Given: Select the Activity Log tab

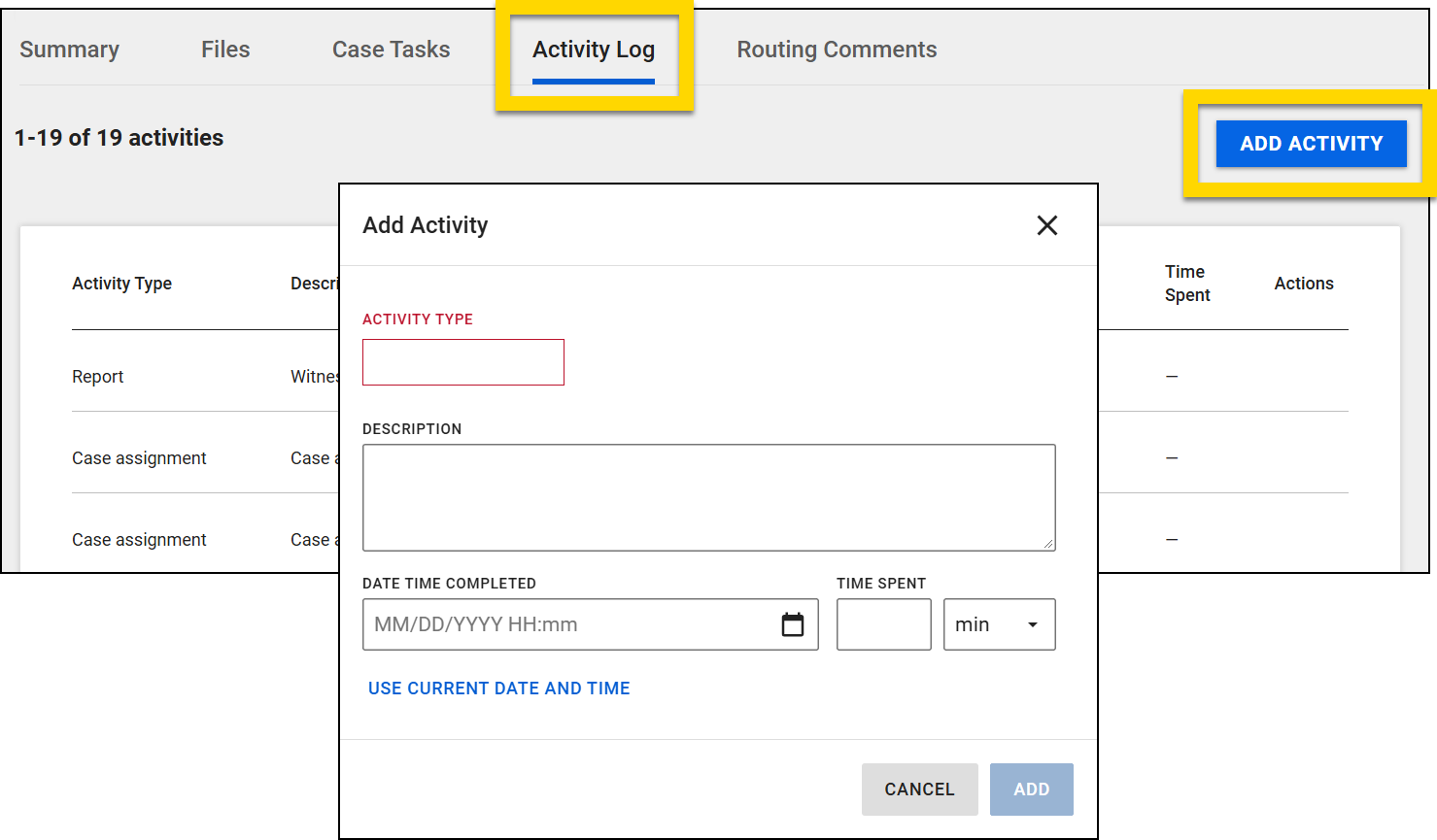Looking at the screenshot, I should click(x=593, y=49).
